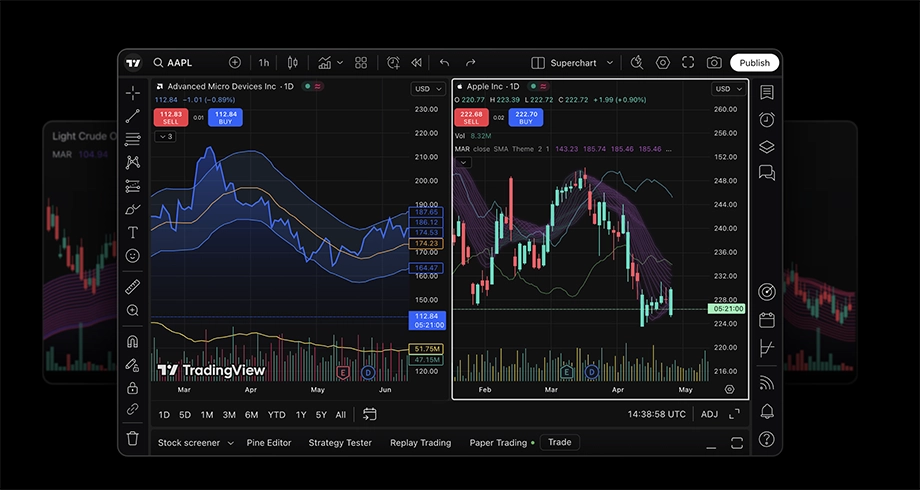Click the Publish button
The image size is (920, 490).
click(755, 63)
